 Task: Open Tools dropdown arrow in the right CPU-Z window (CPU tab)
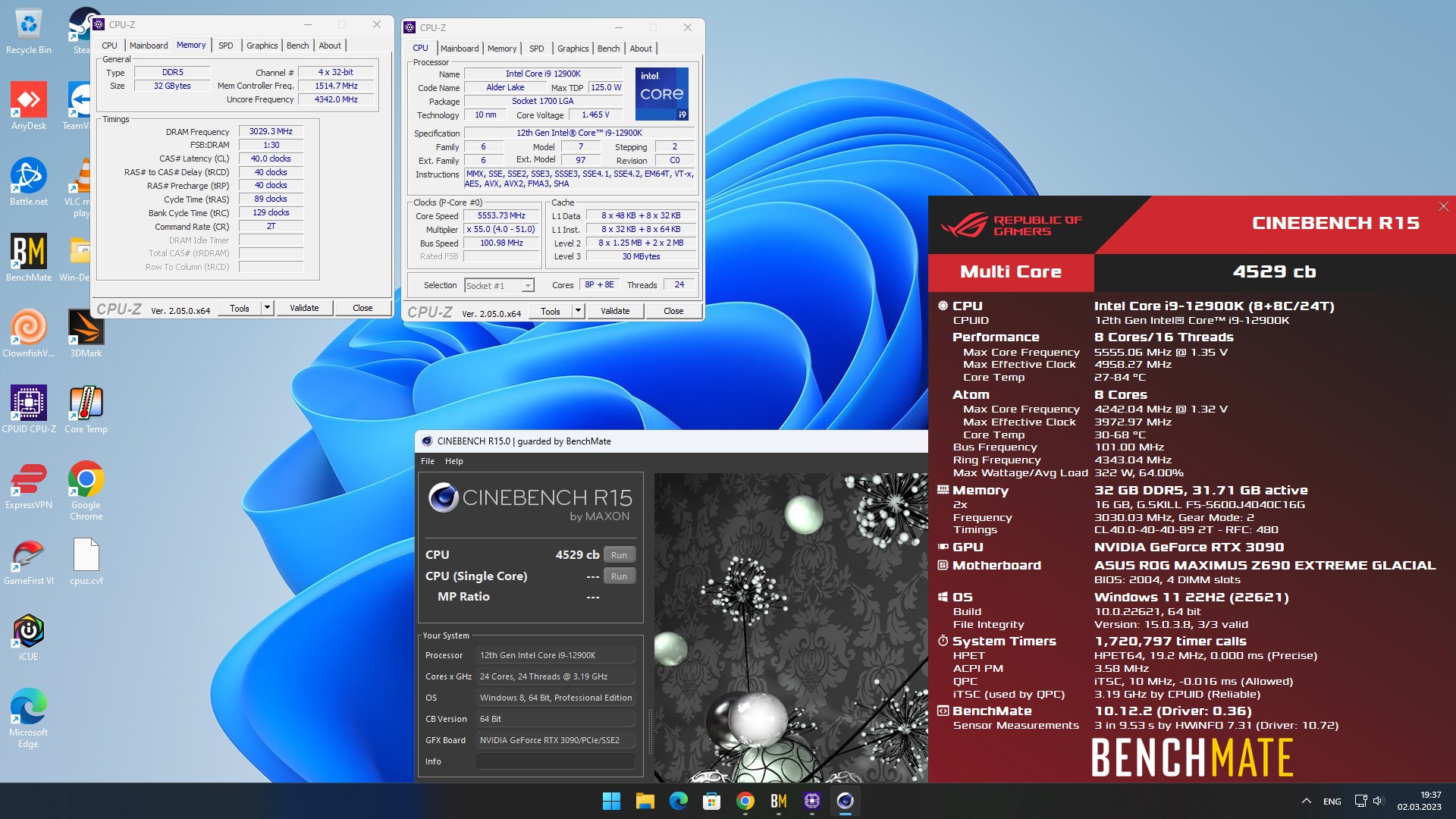click(x=578, y=311)
